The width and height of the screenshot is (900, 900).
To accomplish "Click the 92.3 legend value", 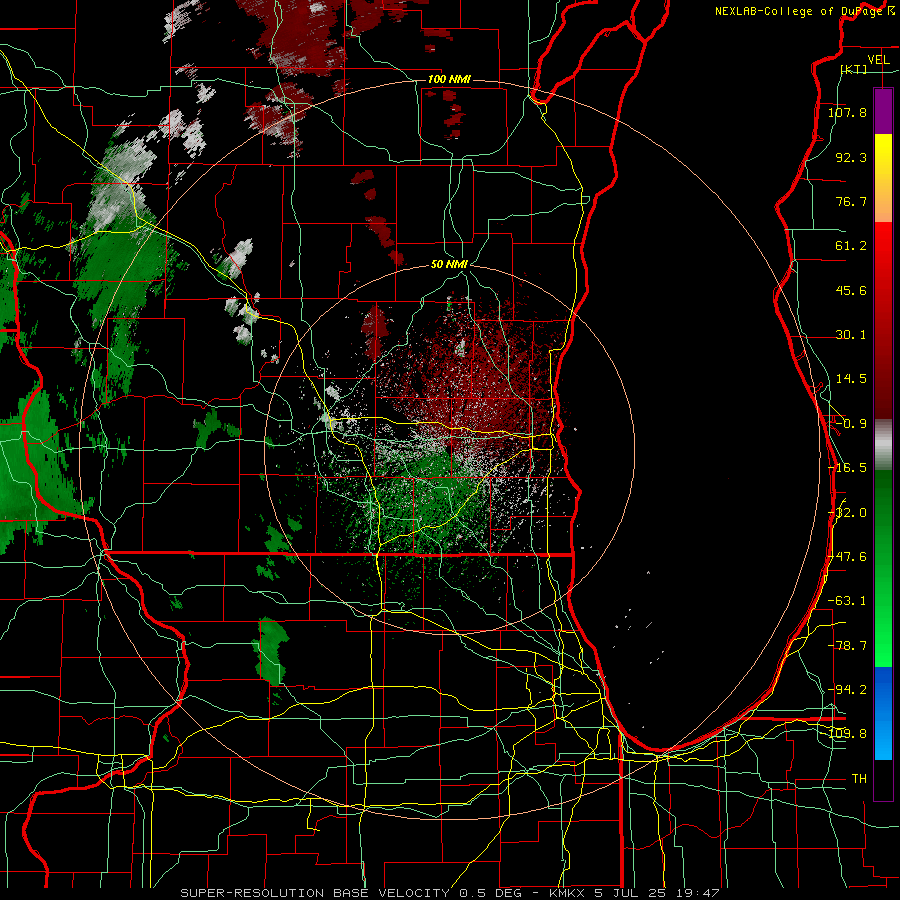I will coord(851,157).
